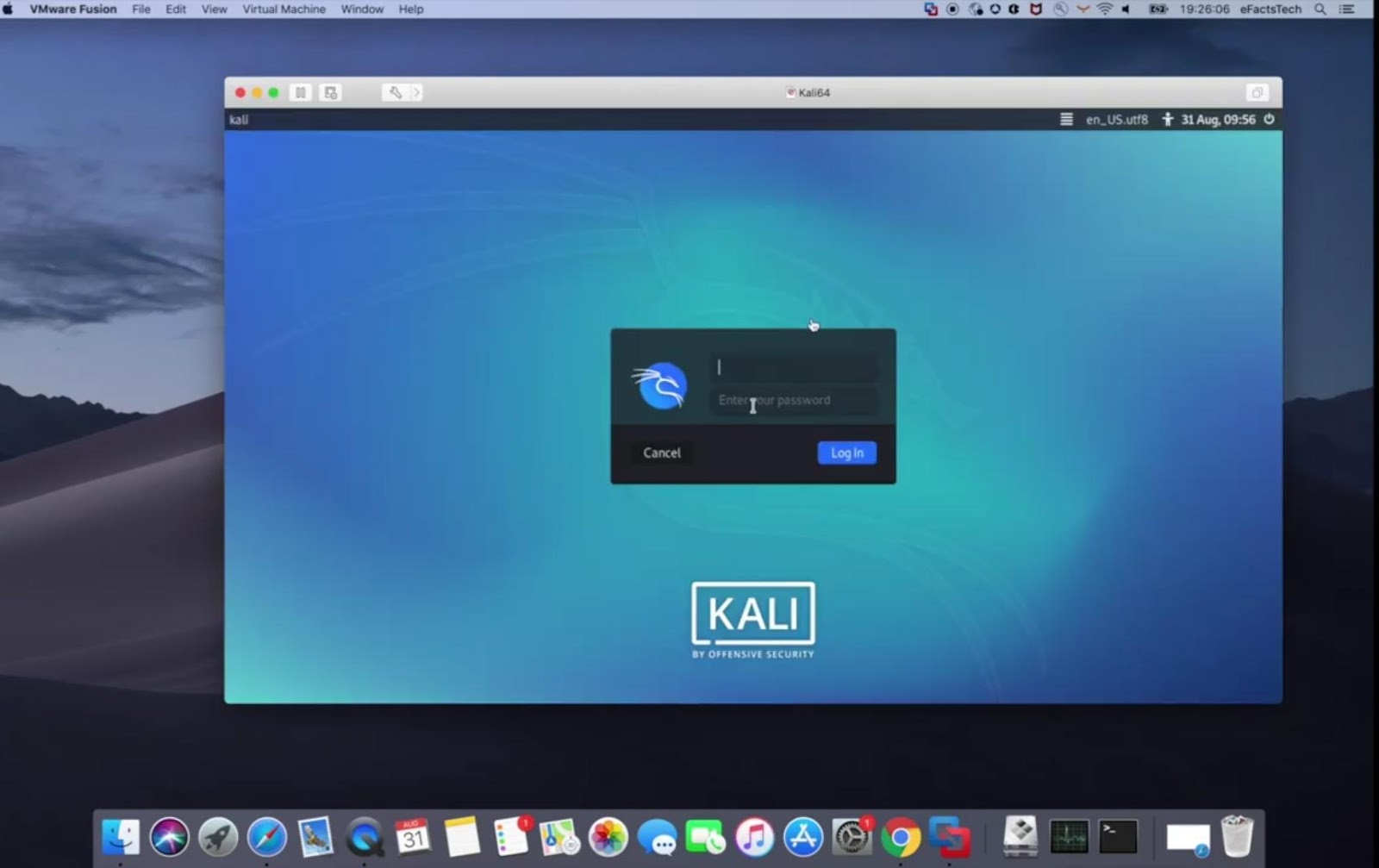Click the date and time 31 Aug, 09:56
1379x868 pixels.
pyautogui.click(x=1218, y=120)
